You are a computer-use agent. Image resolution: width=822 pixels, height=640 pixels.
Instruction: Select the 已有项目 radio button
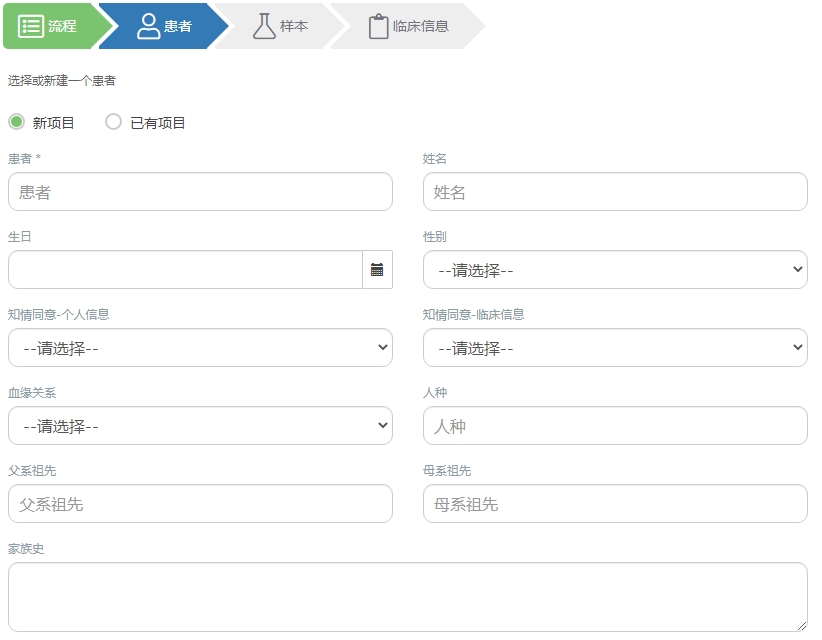pos(113,121)
